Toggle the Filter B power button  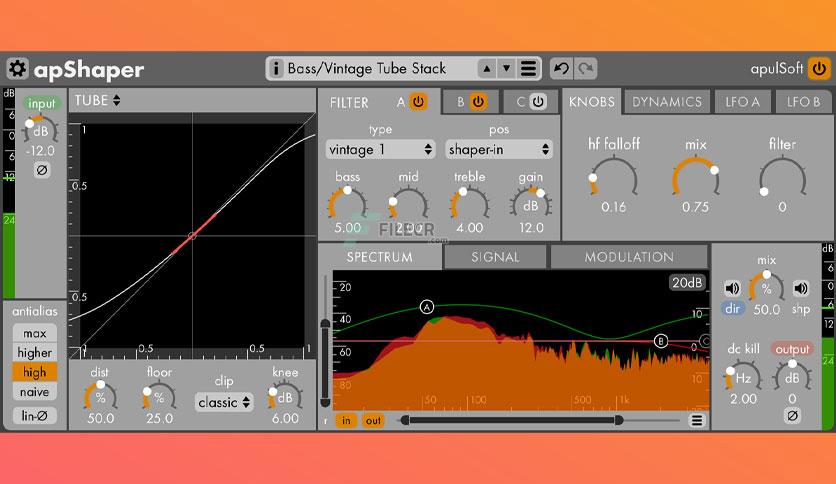478,101
